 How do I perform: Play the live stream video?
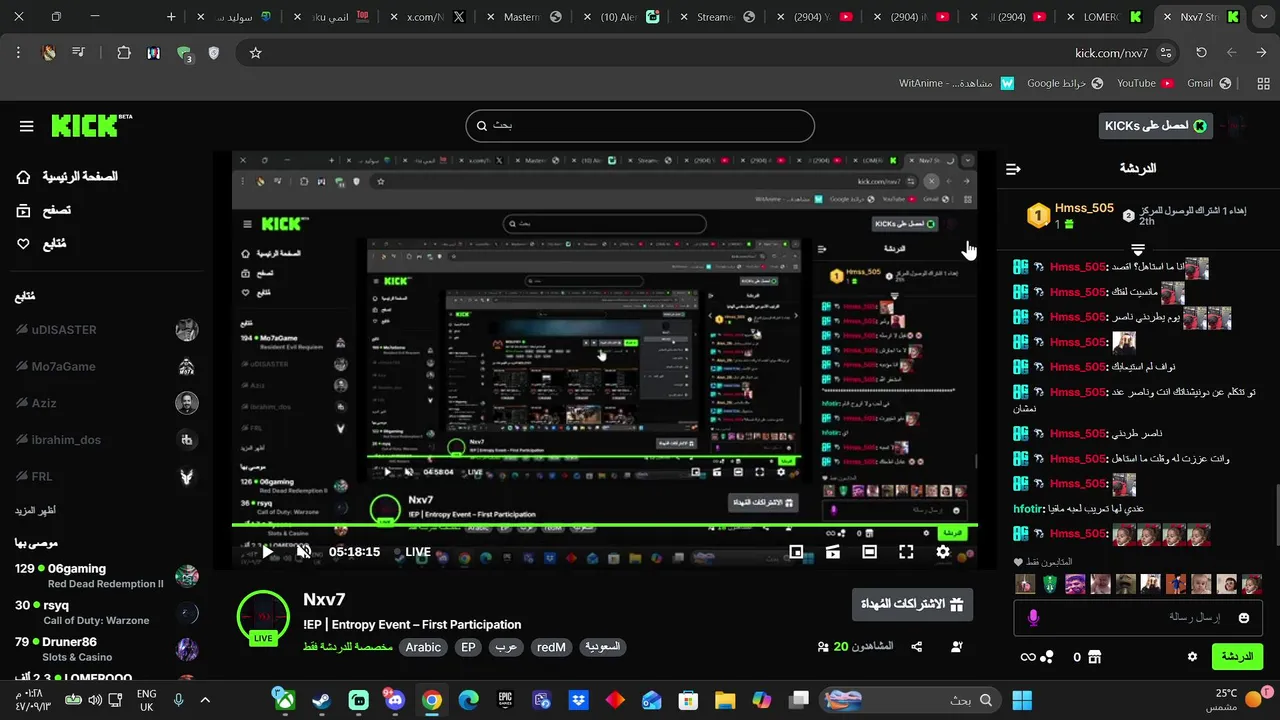[x=267, y=552]
